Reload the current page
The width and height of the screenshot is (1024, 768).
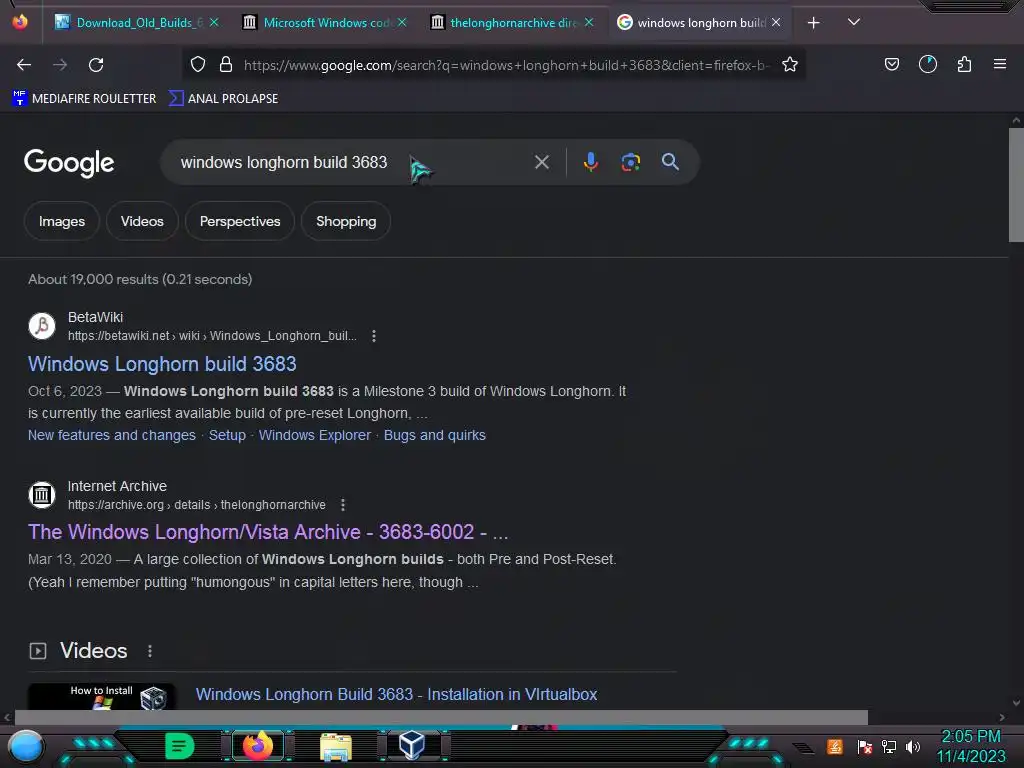pyautogui.click(x=96, y=65)
